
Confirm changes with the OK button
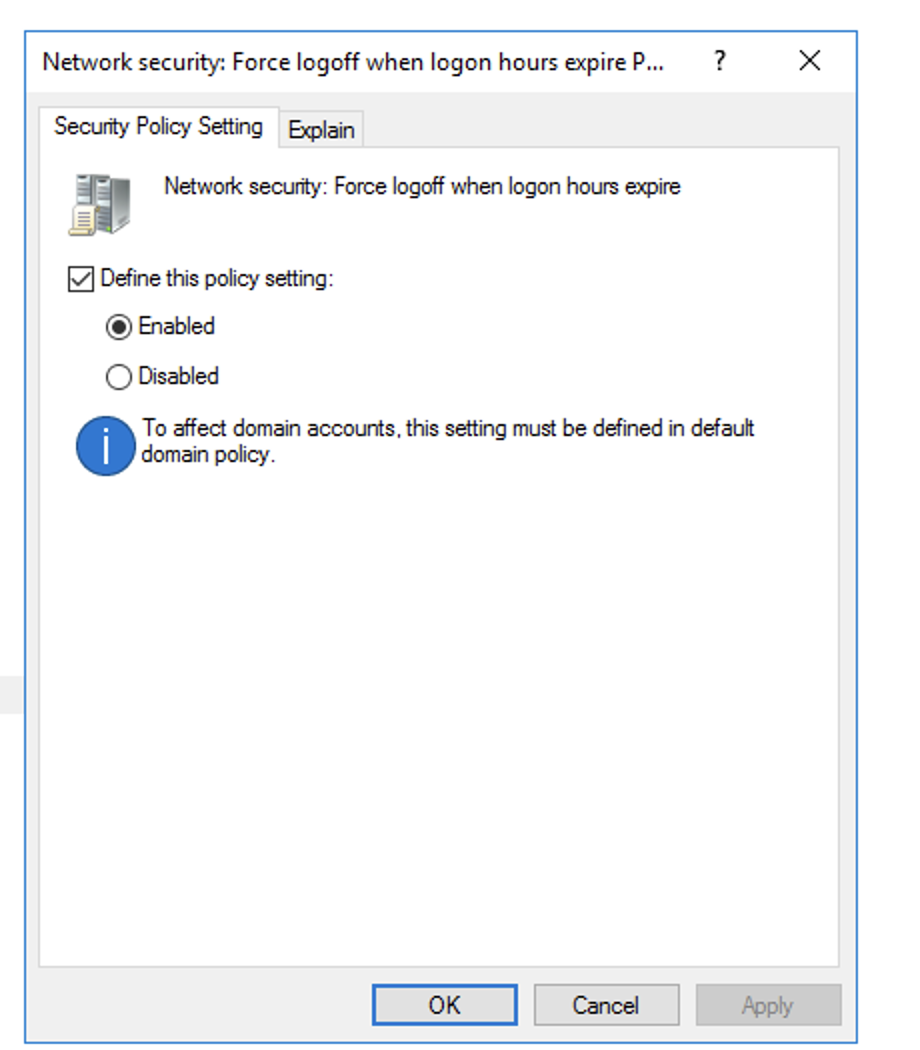tap(444, 1005)
